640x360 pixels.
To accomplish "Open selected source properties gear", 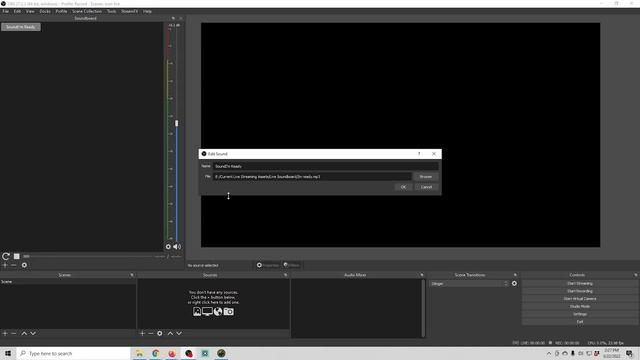I will click(160, 333).
